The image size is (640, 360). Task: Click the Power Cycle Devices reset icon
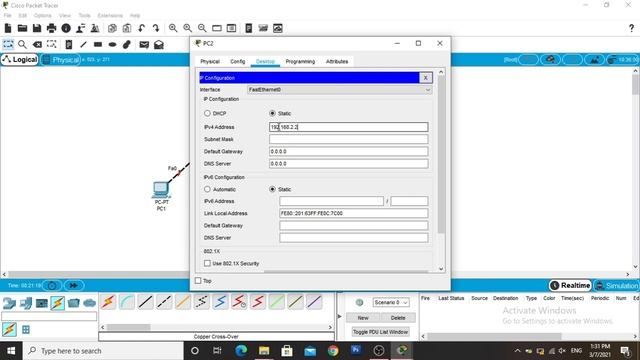(x=52, y=285)
